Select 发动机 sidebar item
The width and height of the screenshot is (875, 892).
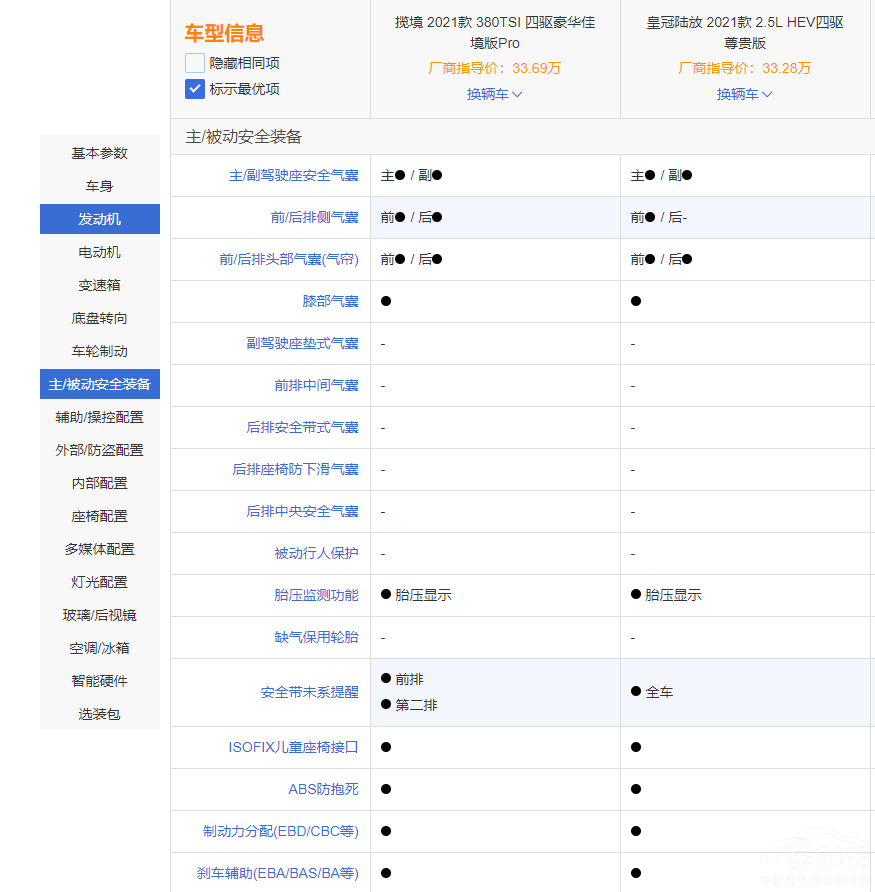pos(100,219)
